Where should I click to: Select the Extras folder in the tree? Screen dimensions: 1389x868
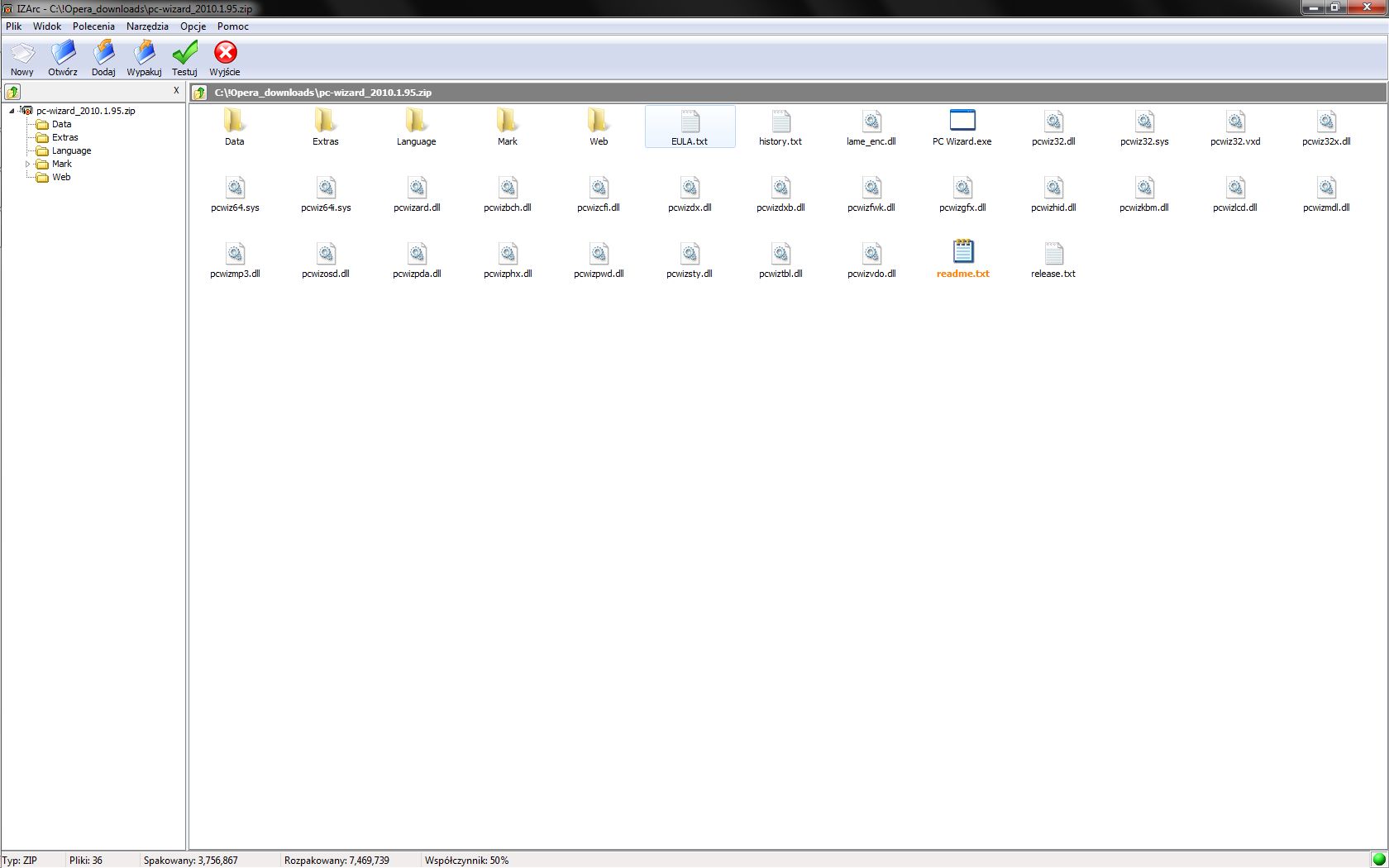(64, 137)
